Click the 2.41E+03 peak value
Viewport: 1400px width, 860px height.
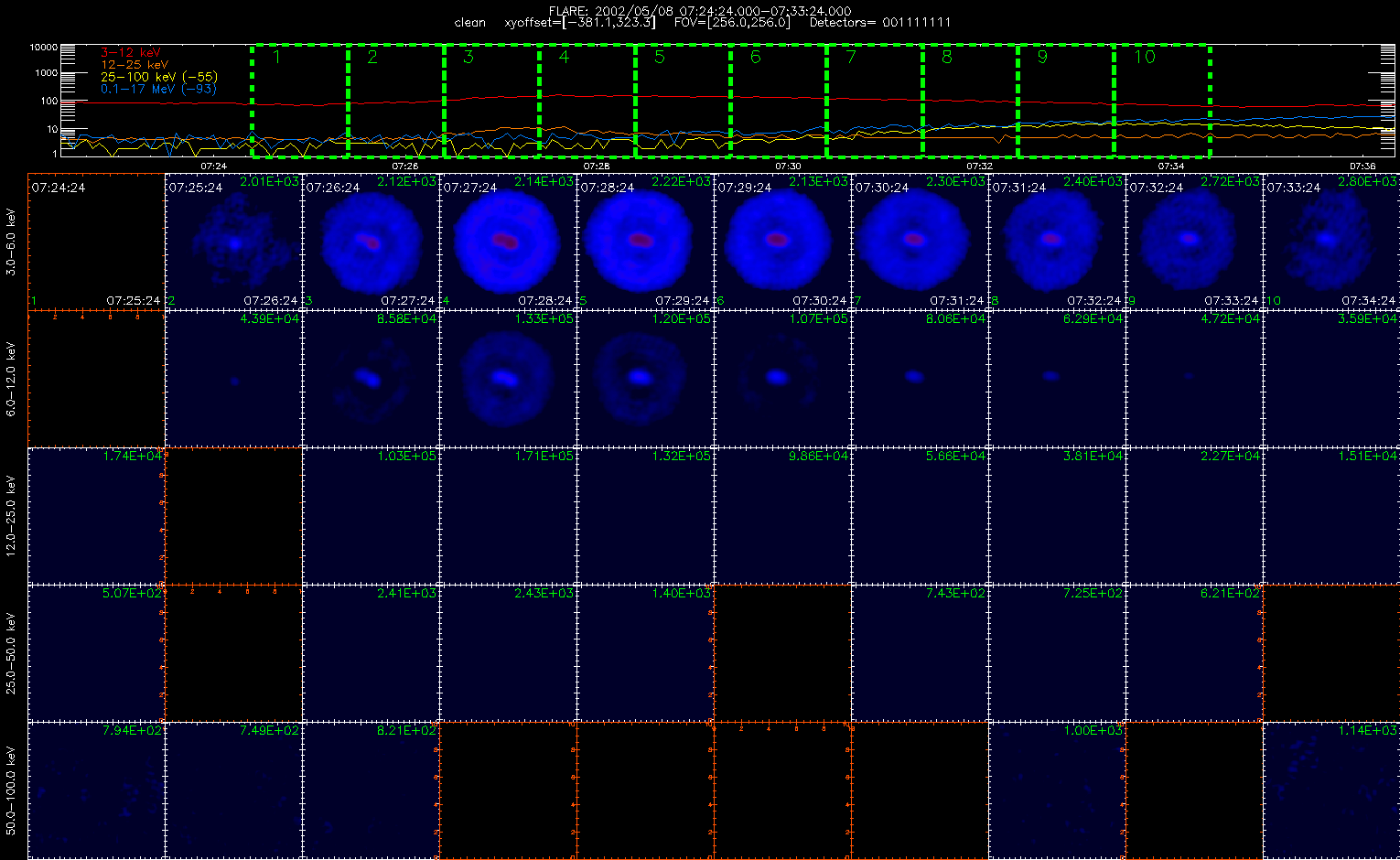coord(407,593)
